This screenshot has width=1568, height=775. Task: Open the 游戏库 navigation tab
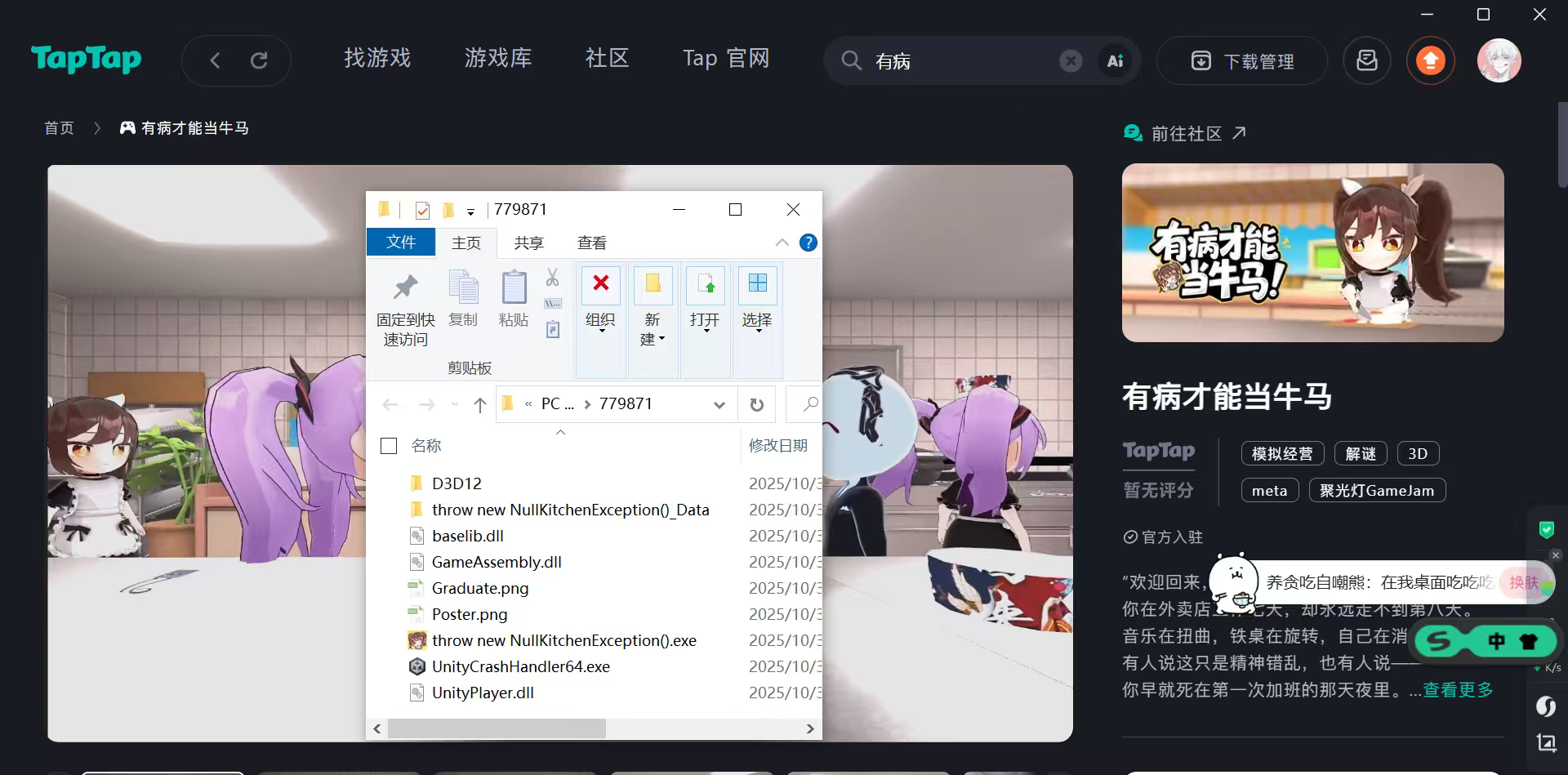[x=498, y=59]
